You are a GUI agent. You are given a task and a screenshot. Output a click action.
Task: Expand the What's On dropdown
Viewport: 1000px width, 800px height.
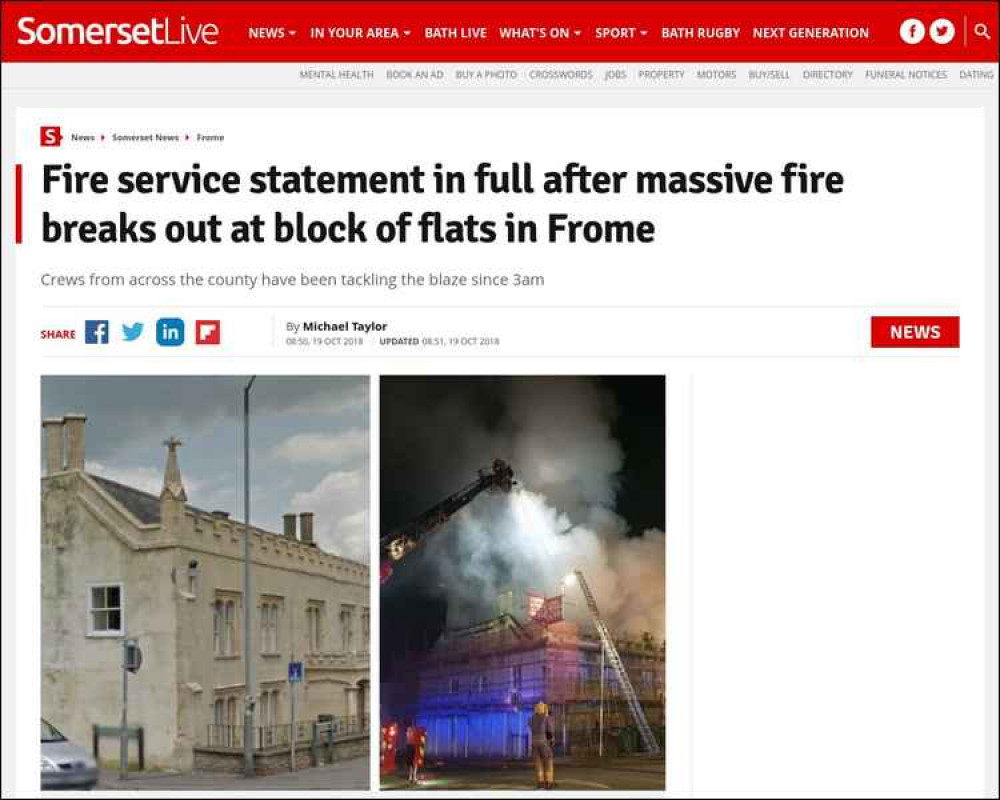tap(540, 33)
